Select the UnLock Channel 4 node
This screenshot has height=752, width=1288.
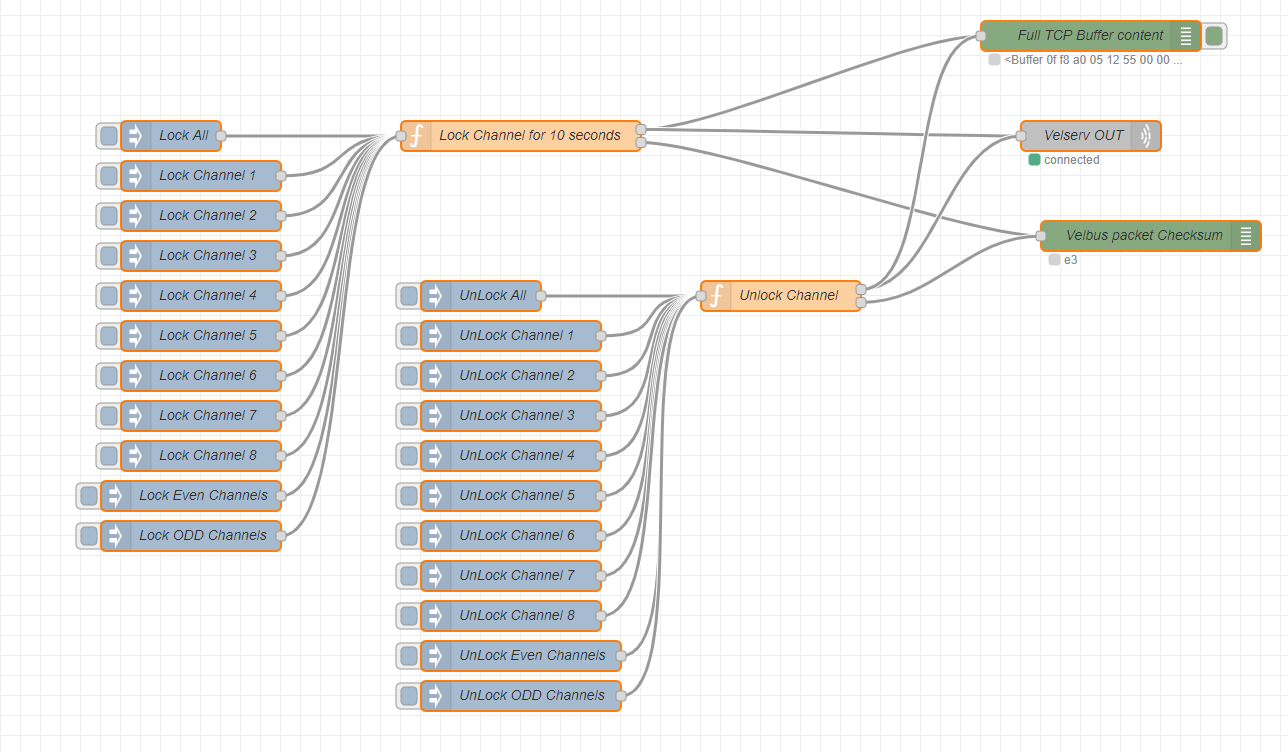pyautogui.click(x=511, y=456)
